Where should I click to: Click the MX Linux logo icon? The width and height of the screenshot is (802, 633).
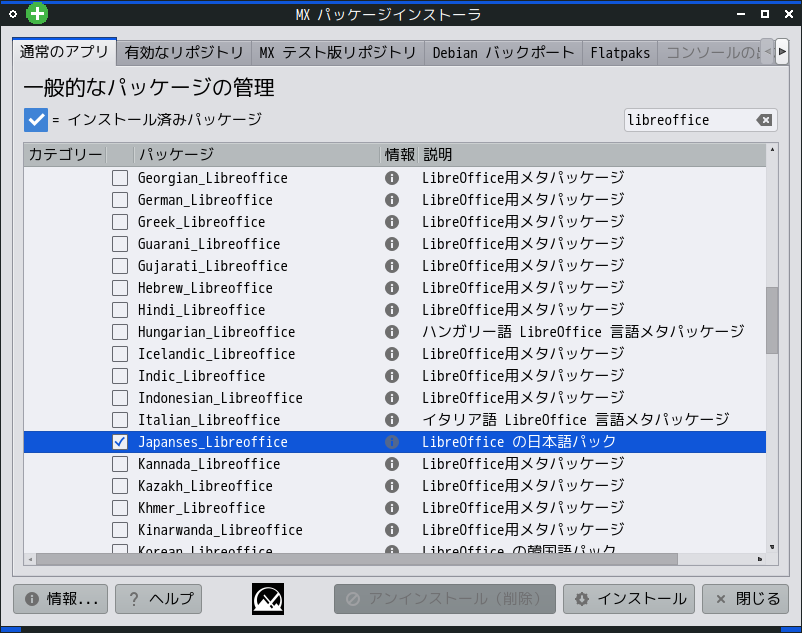pos(268,599)
